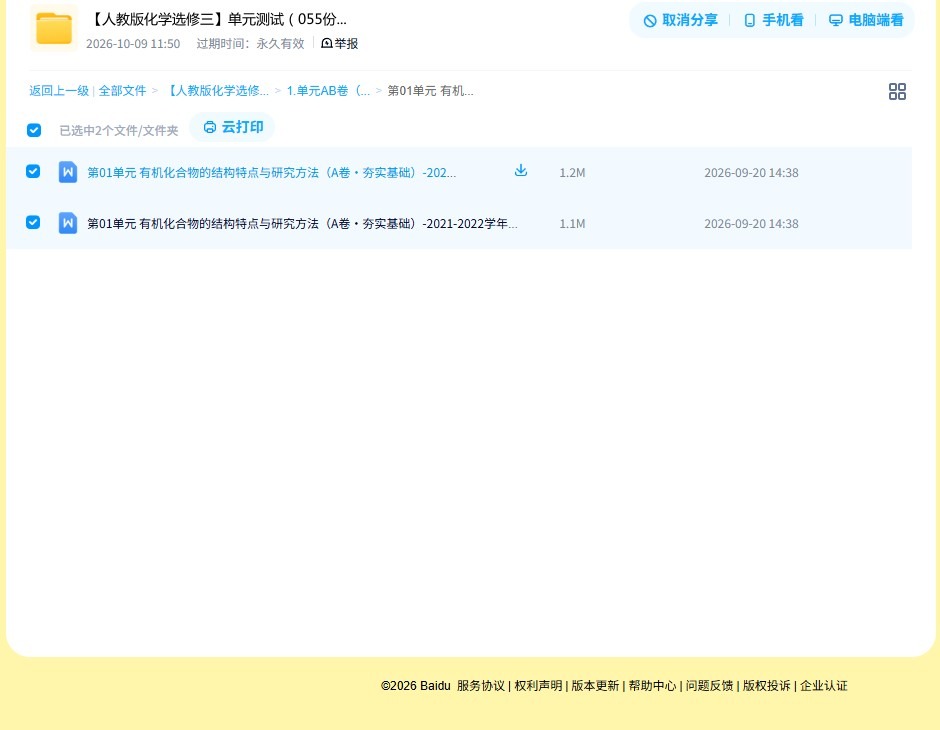Go back via 返回上一级
940x730 pixels.
[59, 91]
